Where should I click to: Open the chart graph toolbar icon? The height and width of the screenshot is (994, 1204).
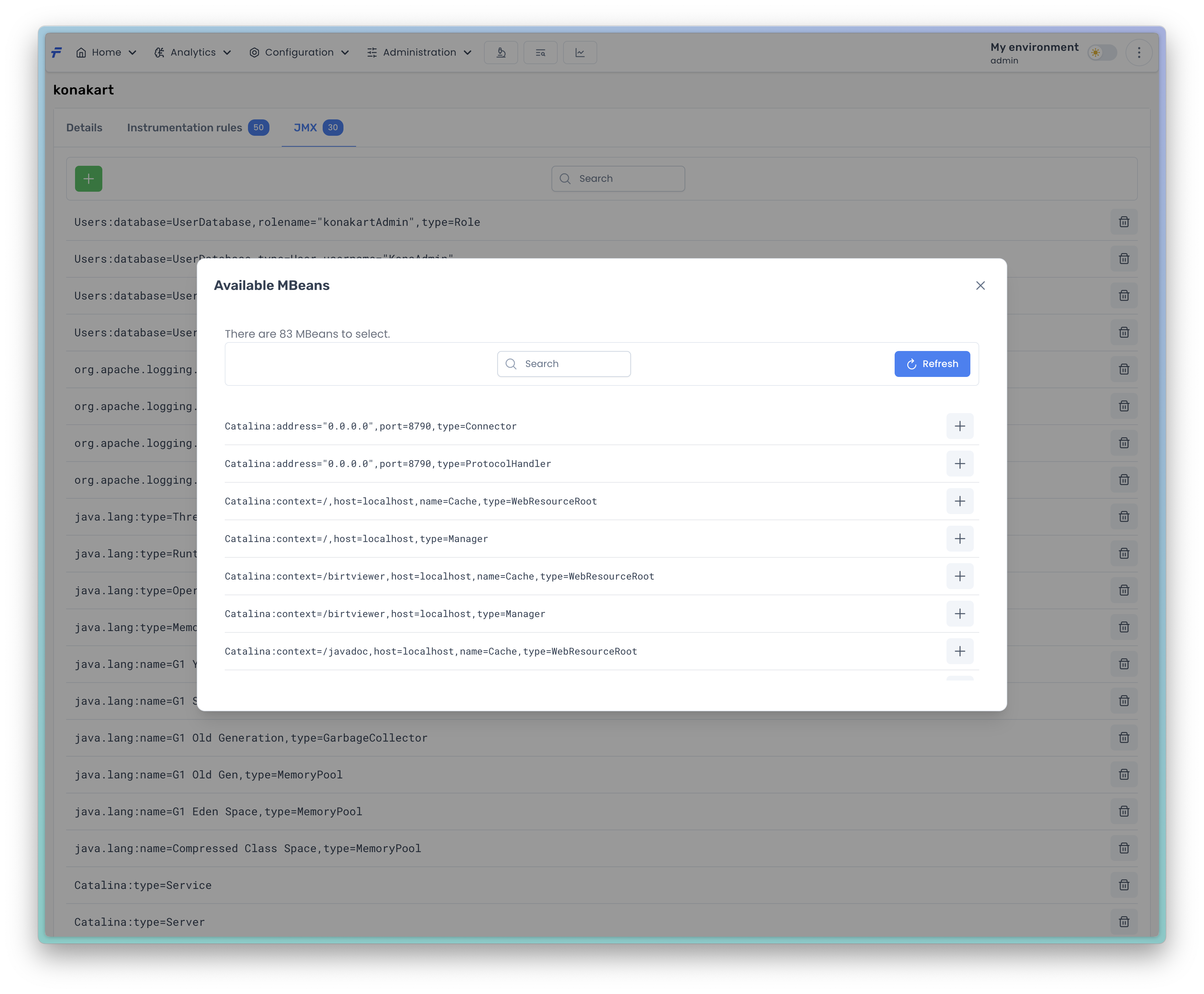(x=580, y=53)
